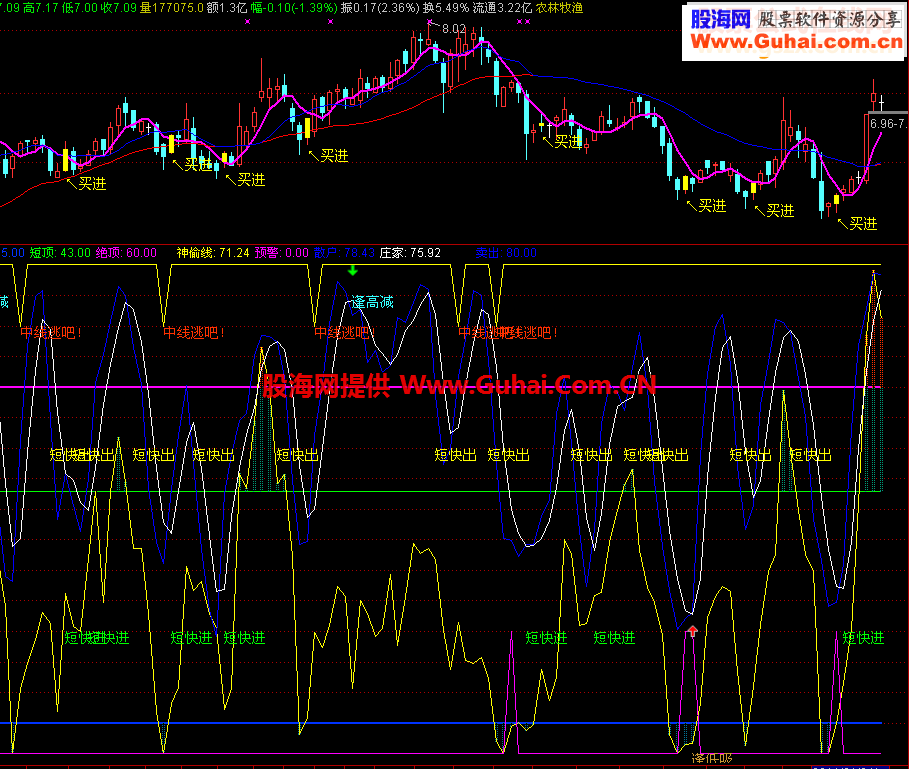Screen dimensions: 909x769
Task: Click the 额1.3亿 turnover amount
Action: coord(227,8)
